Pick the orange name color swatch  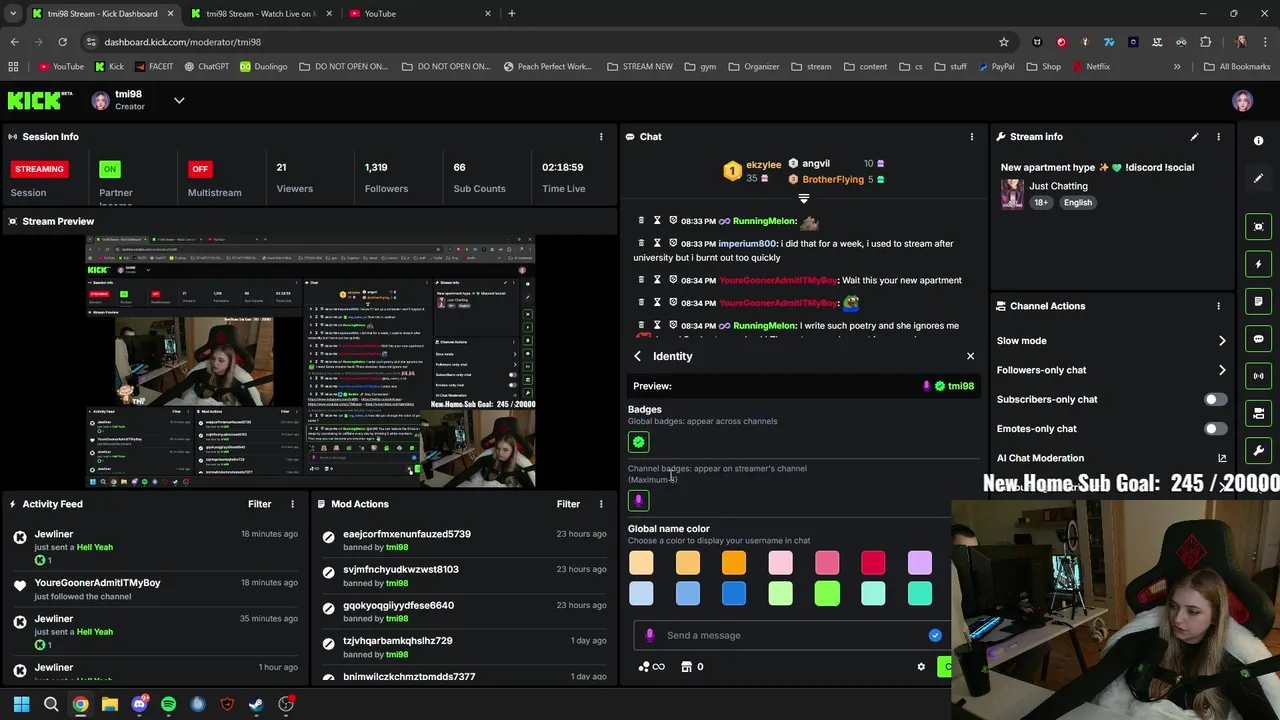tap(734, 564)
